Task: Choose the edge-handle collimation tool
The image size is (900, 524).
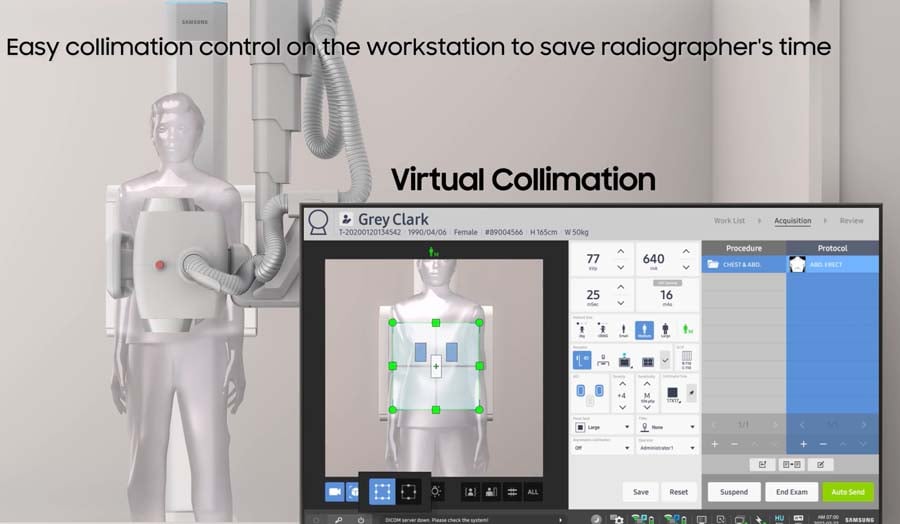Action: [x=408, y=492]
